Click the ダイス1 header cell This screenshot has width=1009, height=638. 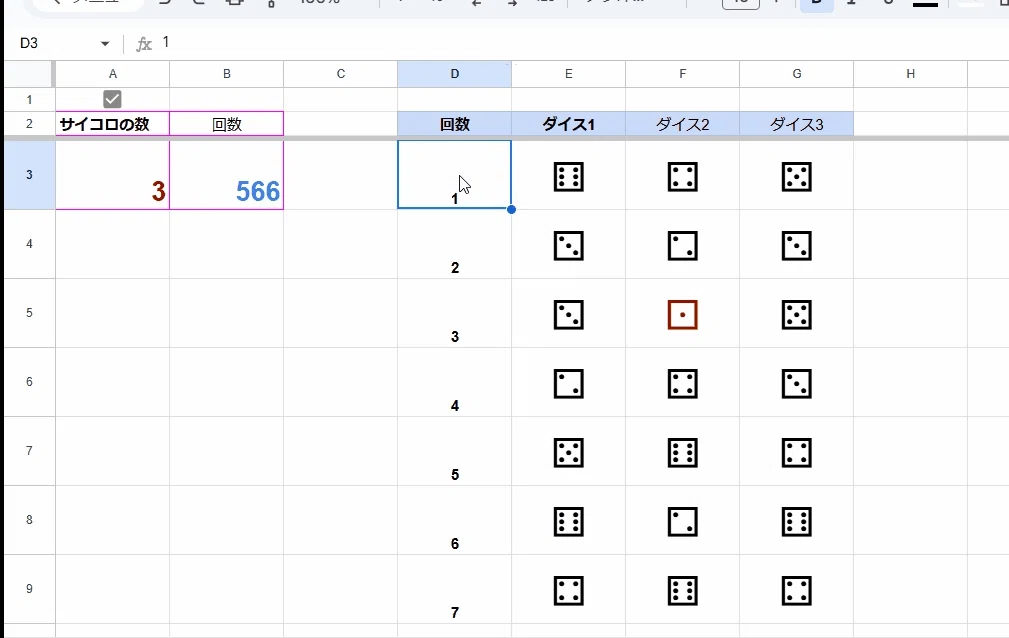[568, 124]
